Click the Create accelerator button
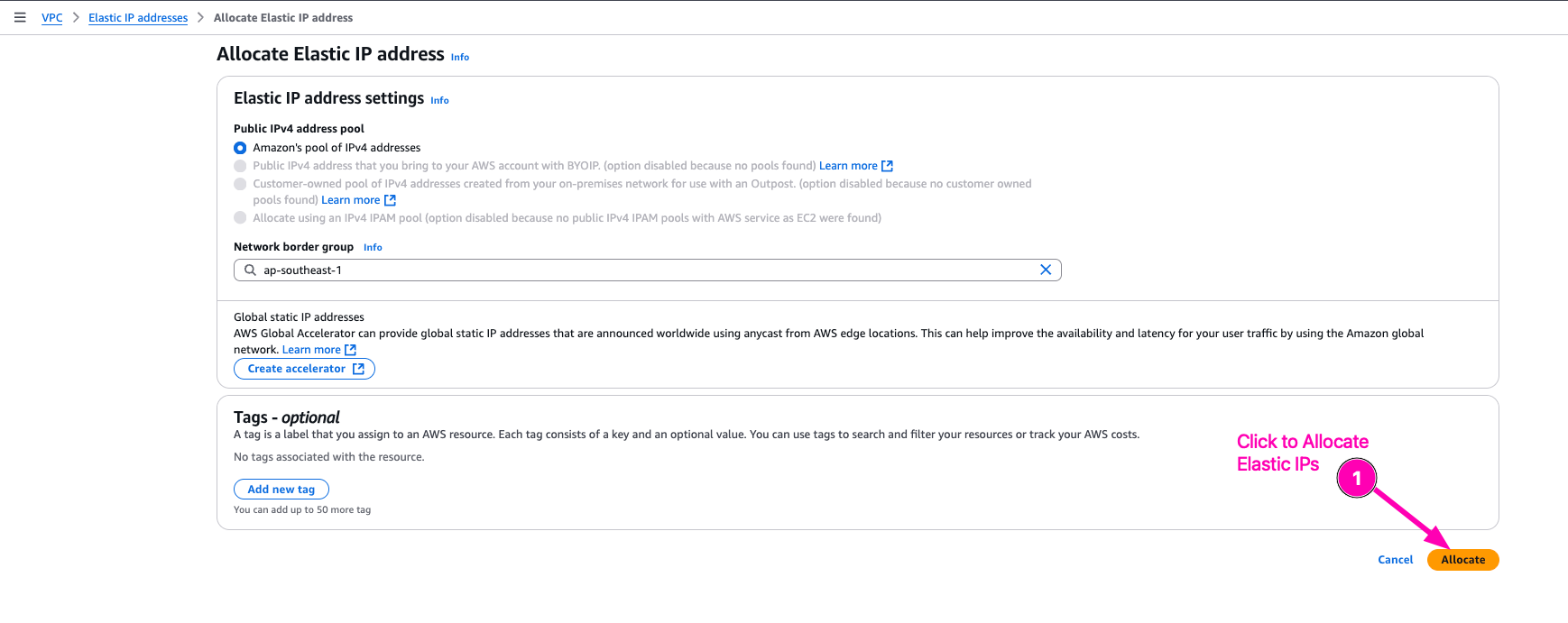Screen dimensions: 1568x623 296,369
